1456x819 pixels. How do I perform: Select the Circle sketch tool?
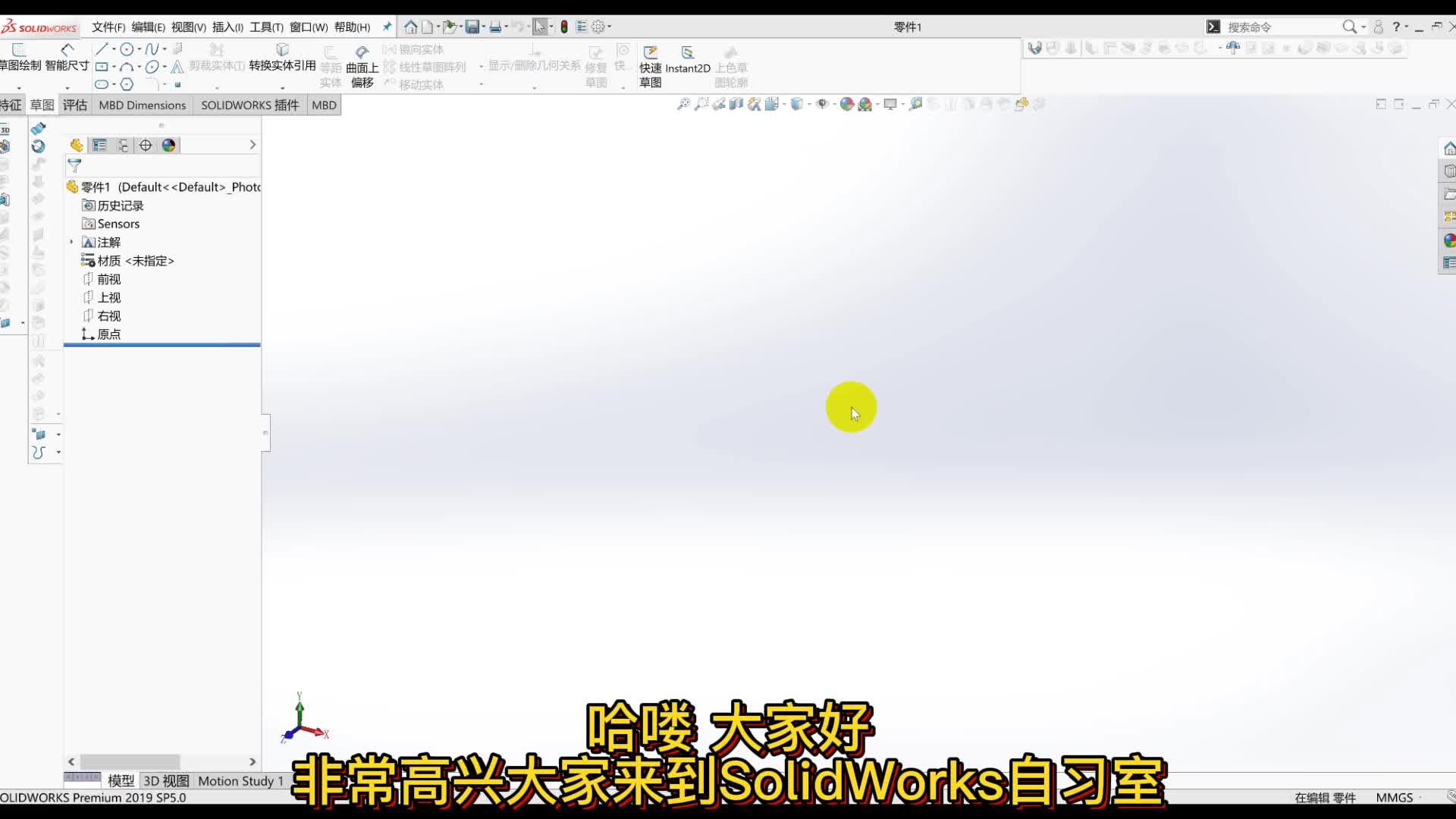point(127,49)
